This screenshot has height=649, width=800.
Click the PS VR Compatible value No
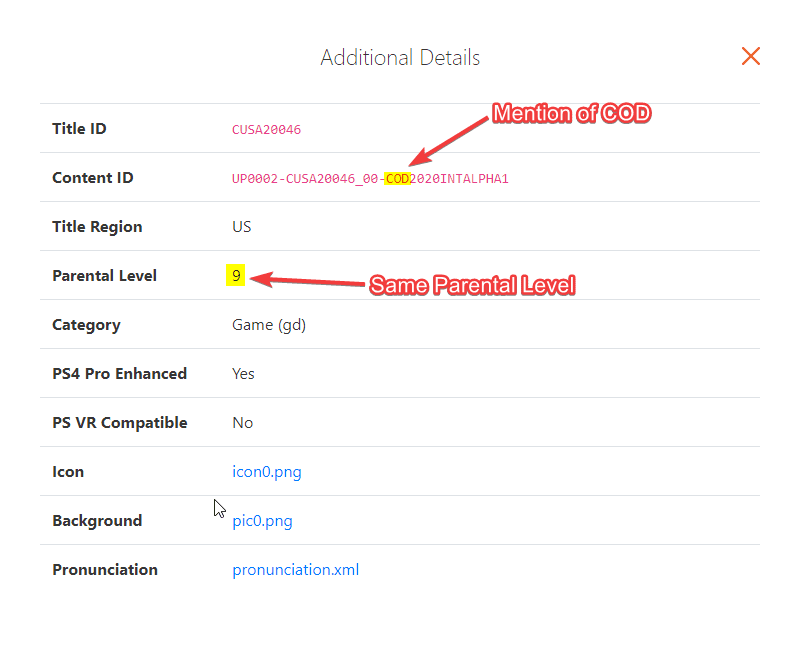[242, 423]
